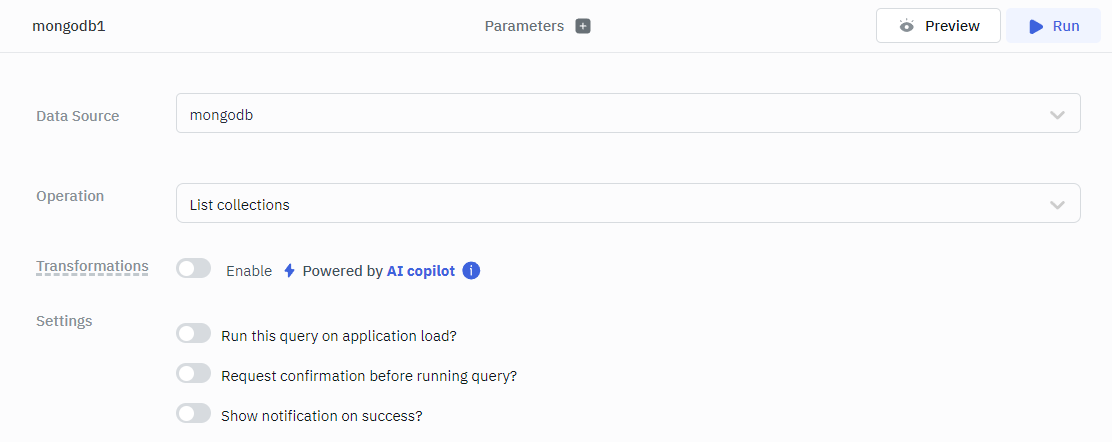
Task: Click the lightning bolt icon near Powered by
Action: click(x=289, y=270)
